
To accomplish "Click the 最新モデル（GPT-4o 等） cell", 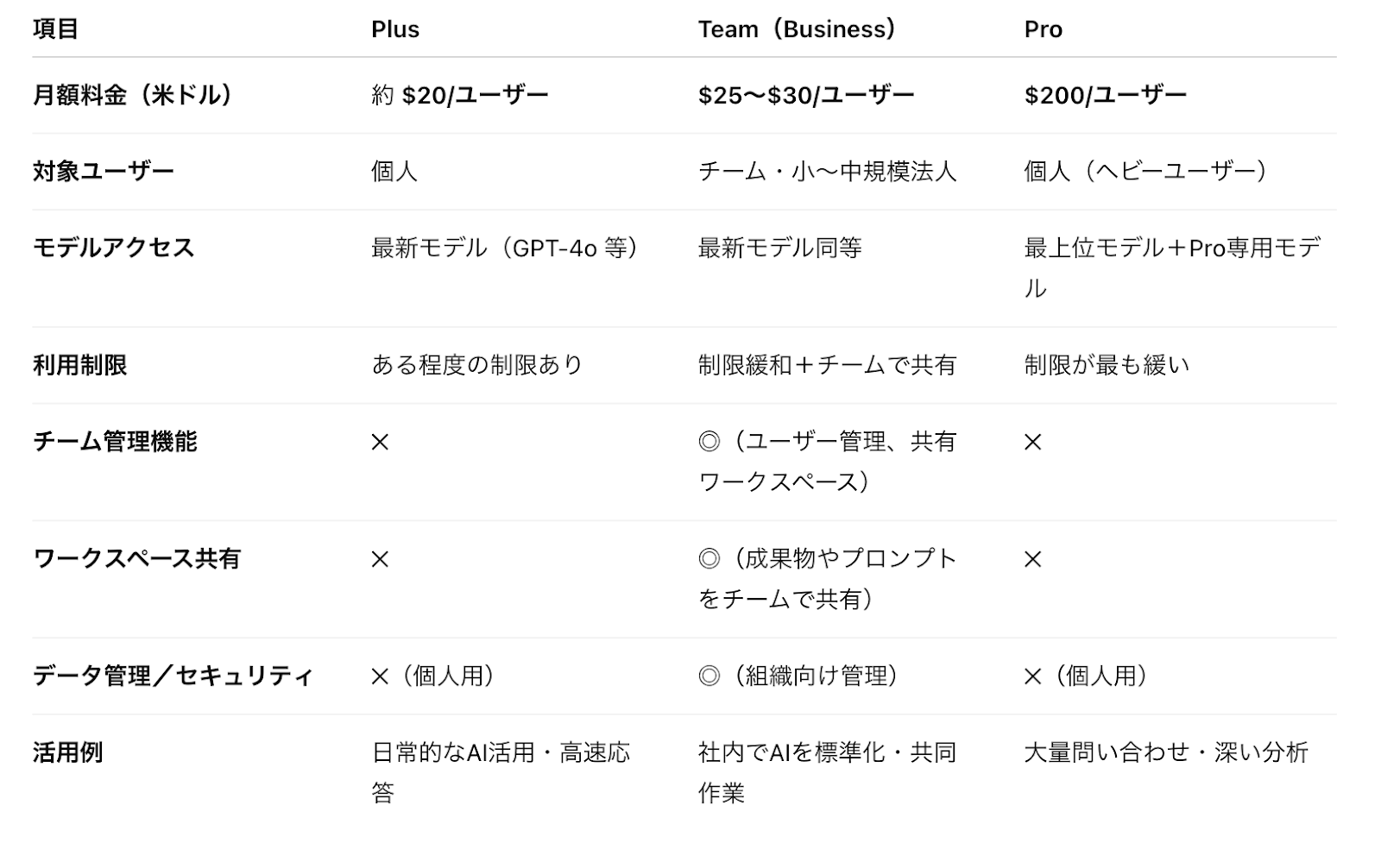I will coord(506,248).
